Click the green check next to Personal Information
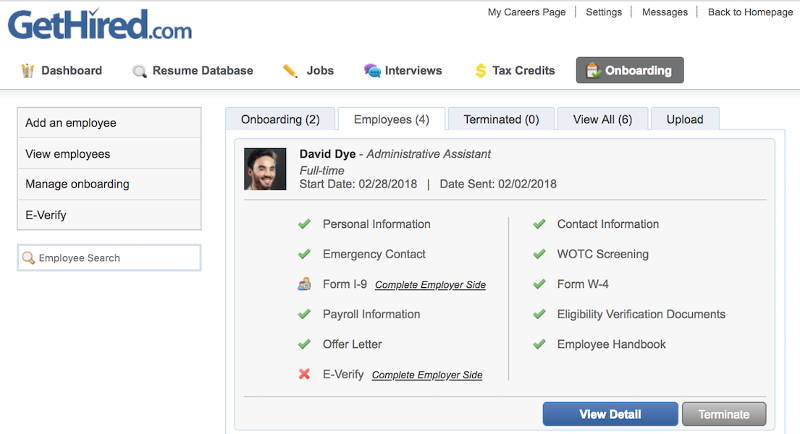This screenshot has height=434, width=800. [304, 224]
